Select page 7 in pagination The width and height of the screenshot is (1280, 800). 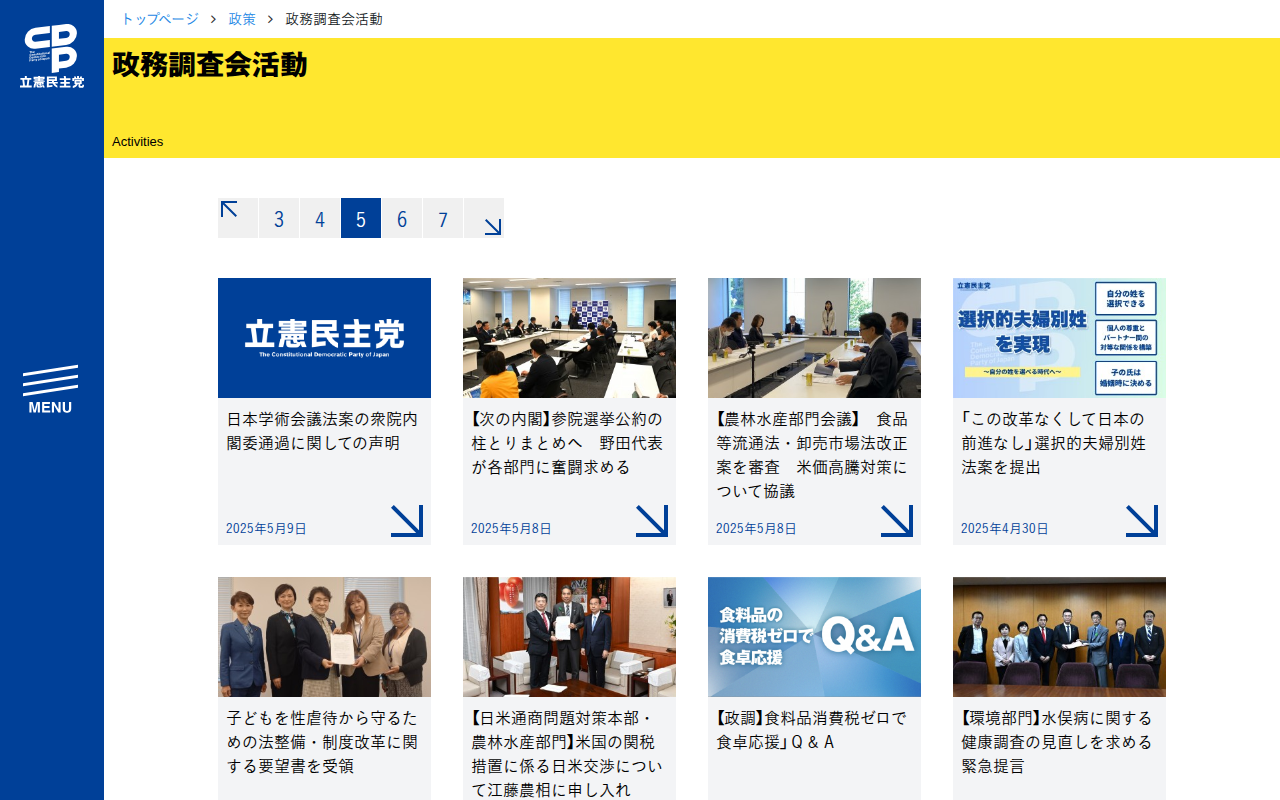click(x=443, y=218)
